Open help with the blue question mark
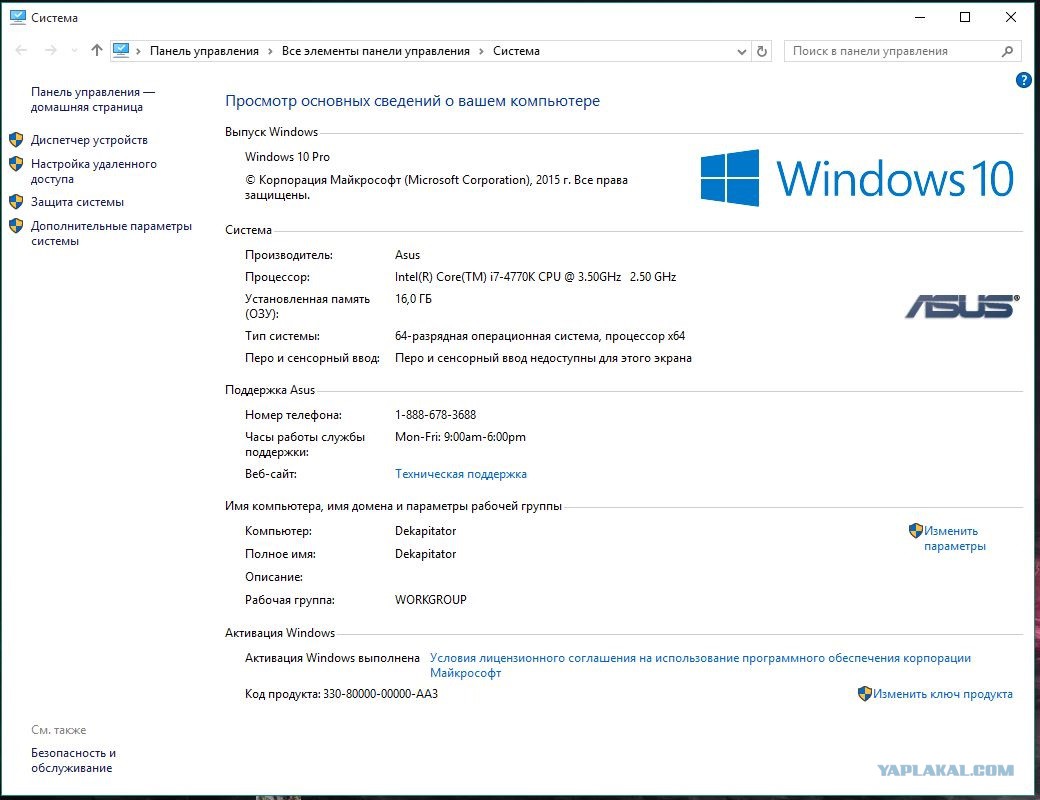 1023,80
